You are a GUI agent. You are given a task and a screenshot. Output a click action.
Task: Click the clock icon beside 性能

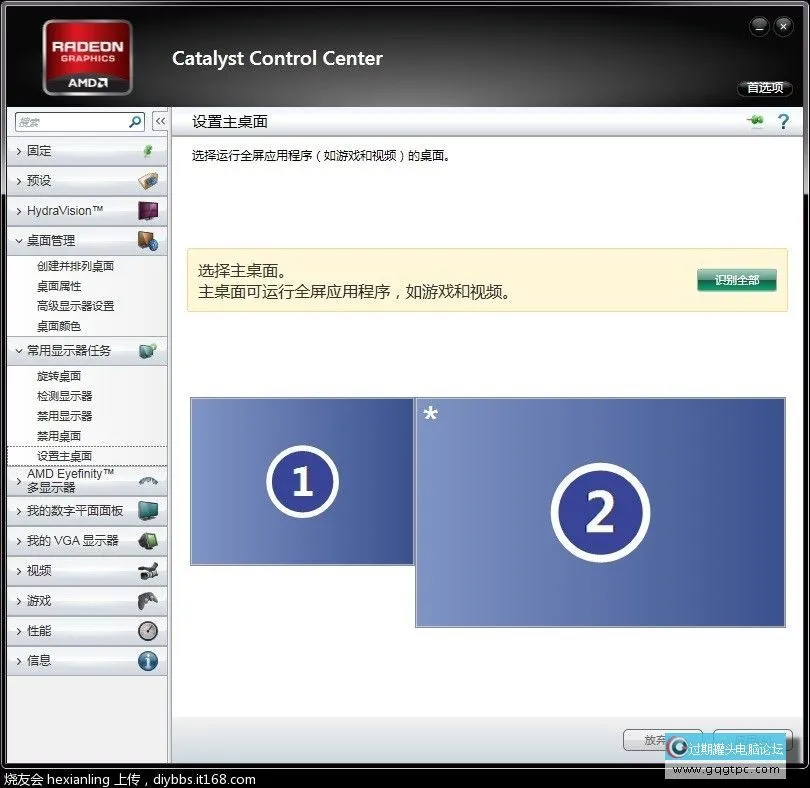[147, 631]
